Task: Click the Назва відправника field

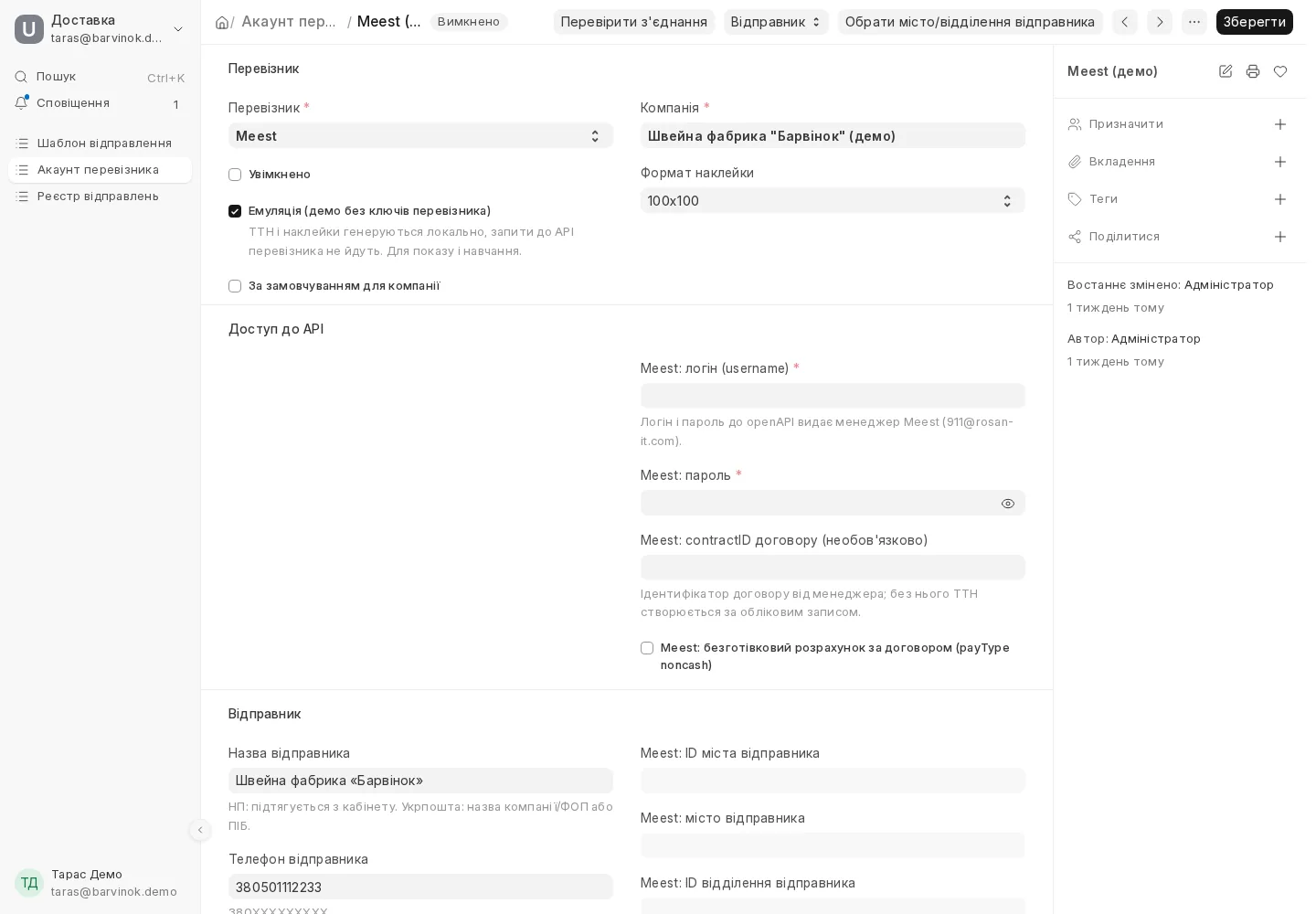Action: [x=420, y=781]
